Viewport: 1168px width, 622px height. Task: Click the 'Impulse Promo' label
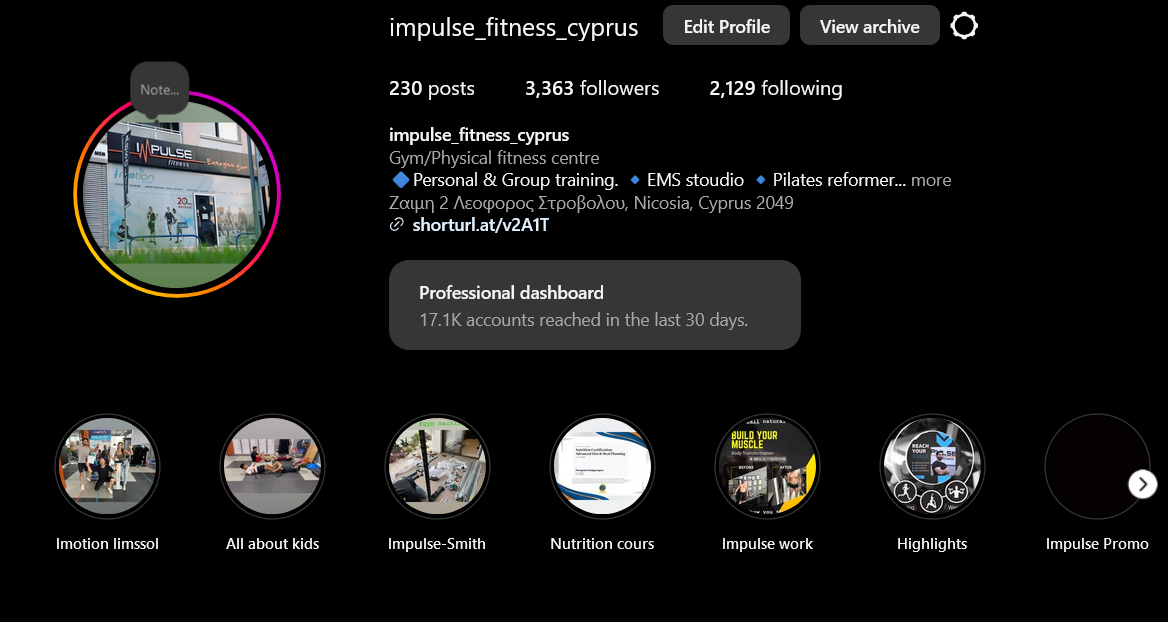1097,544
